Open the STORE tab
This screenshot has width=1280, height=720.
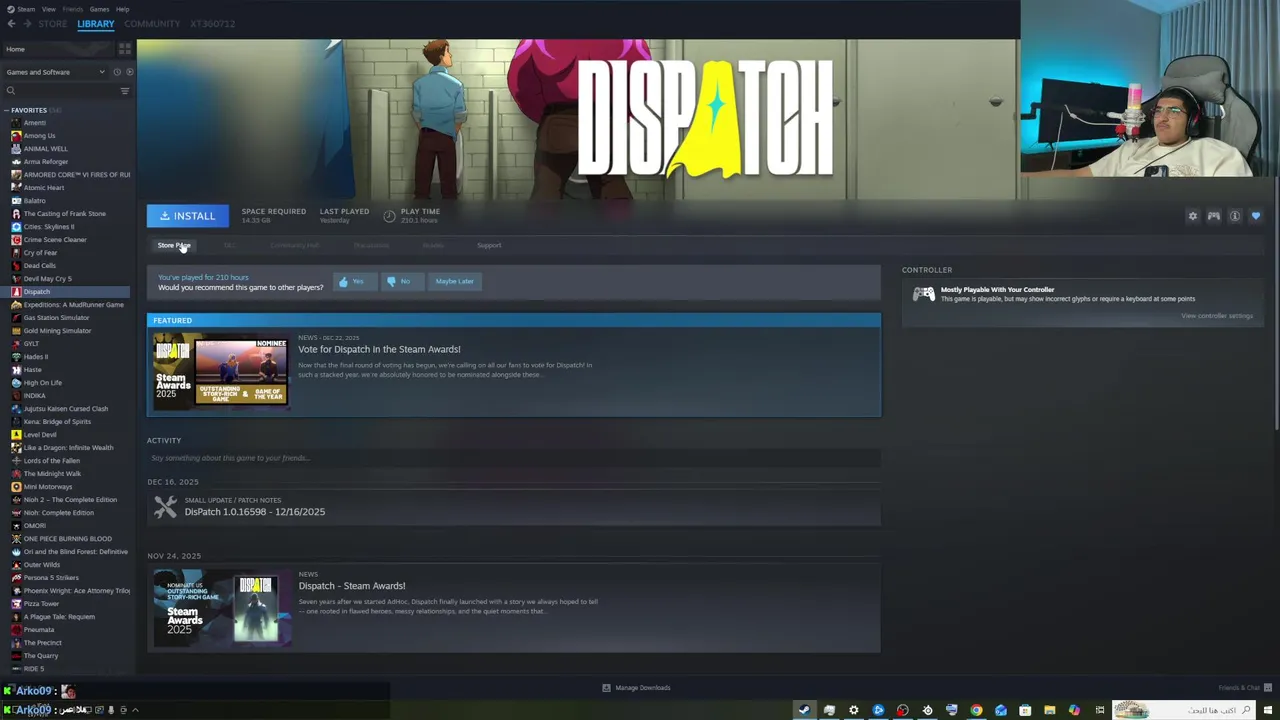(x=52, y=23)
